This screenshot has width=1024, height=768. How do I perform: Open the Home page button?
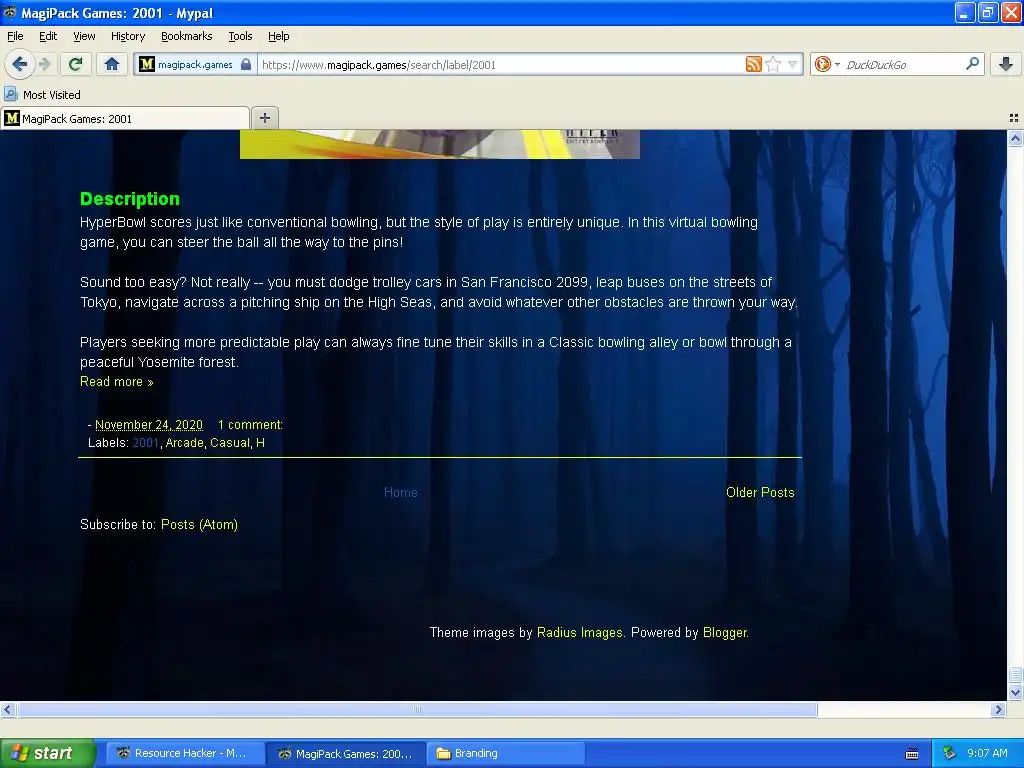click(112, 64)
